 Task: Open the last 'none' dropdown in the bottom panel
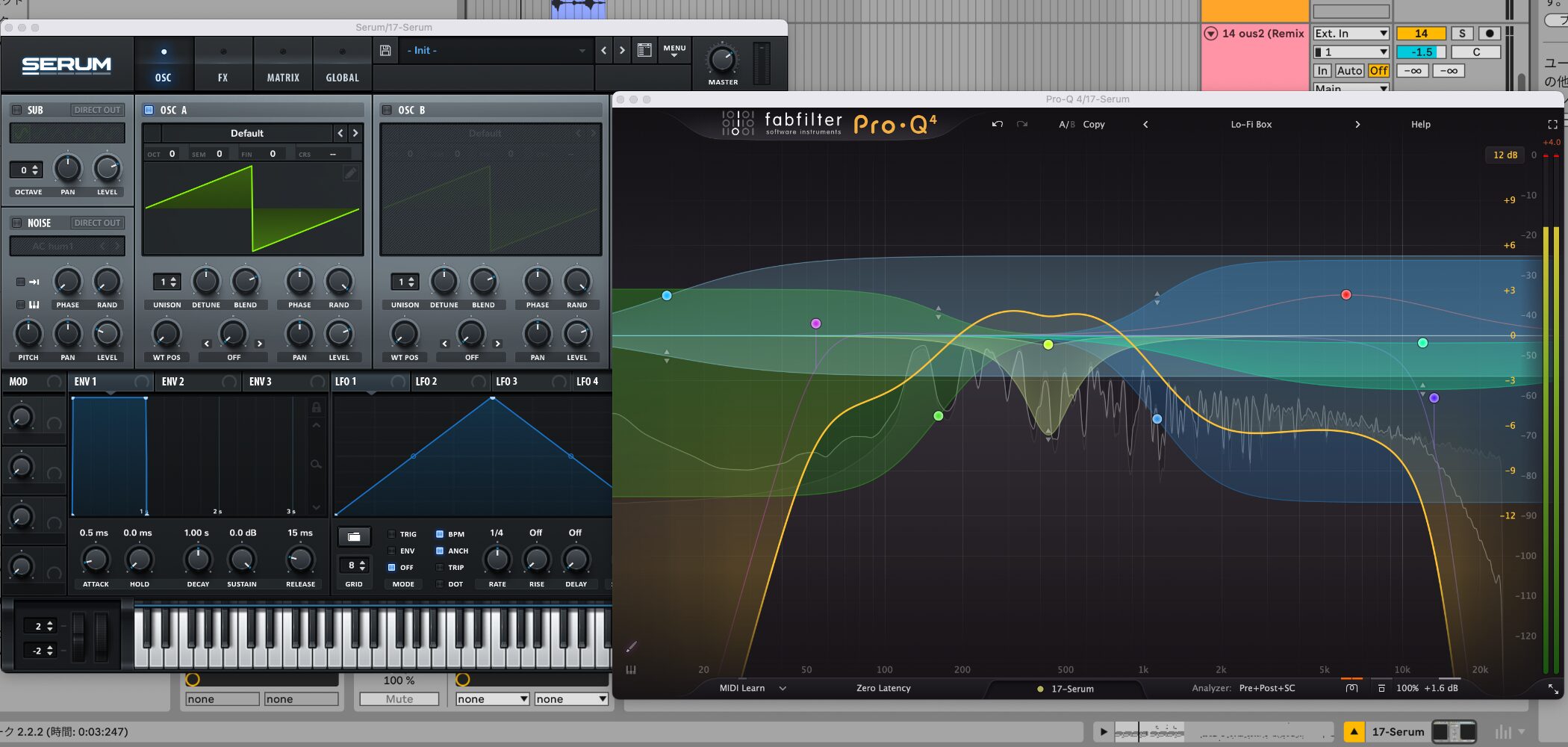pyautogui.click(x=571, y=699)
